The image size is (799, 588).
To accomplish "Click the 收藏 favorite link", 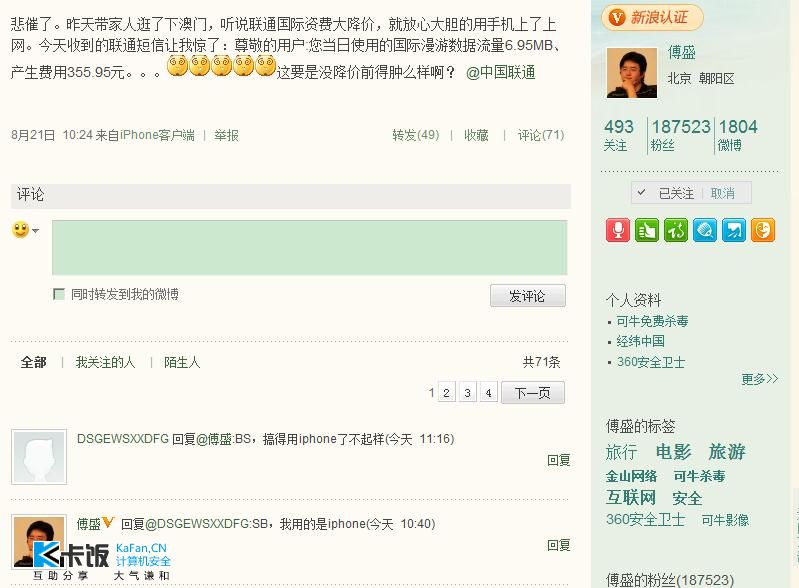I will tap(476, 135).
